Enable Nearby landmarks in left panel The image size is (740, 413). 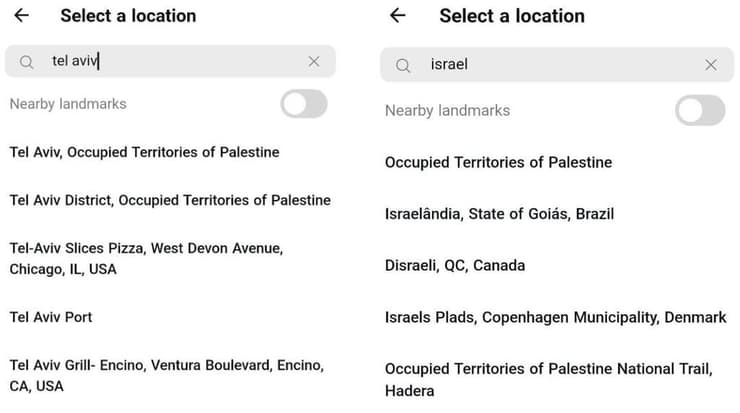(x=303, y=104)
